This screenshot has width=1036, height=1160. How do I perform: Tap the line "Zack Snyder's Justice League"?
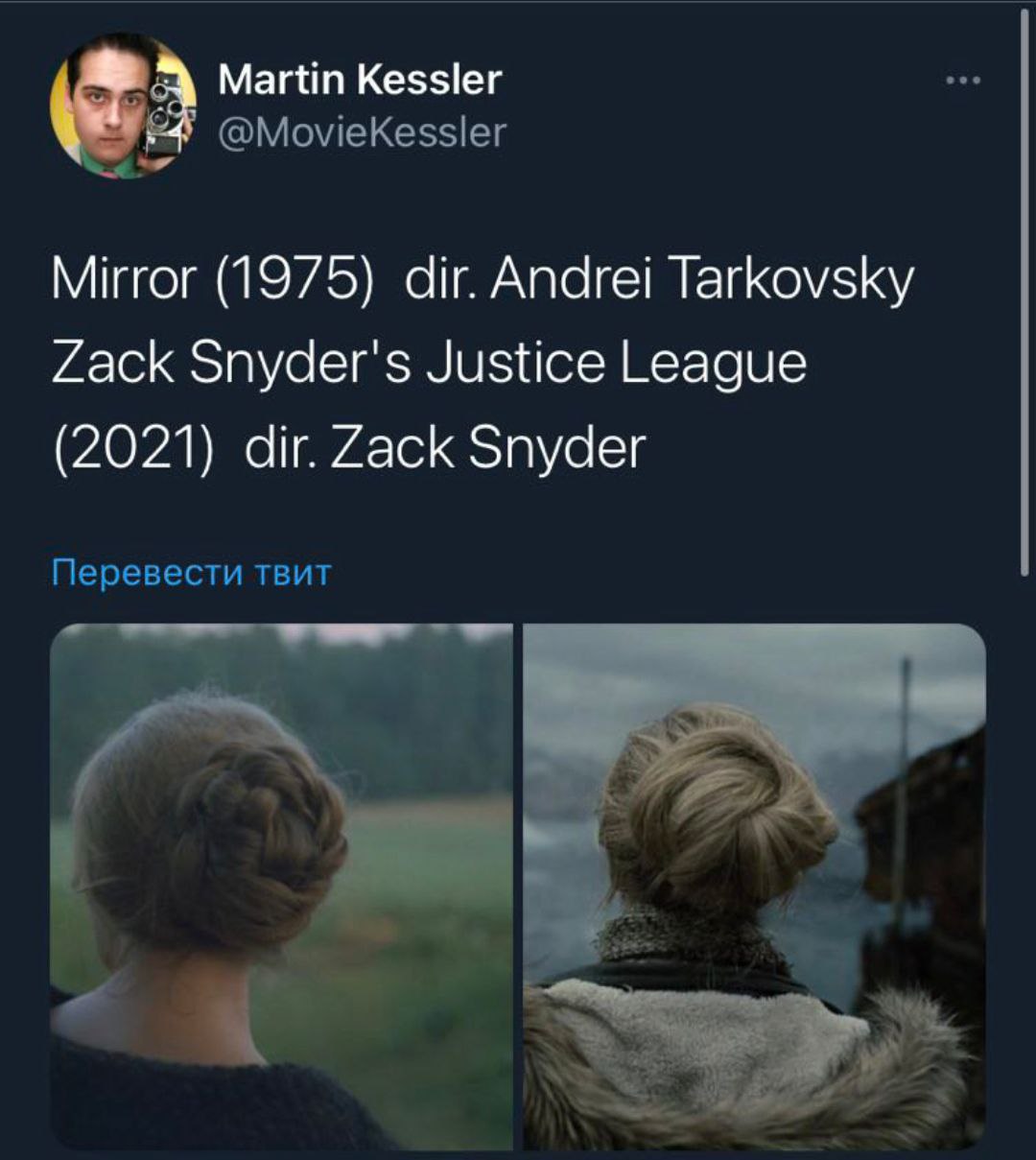pyautogui.click(x=429, y=366)
